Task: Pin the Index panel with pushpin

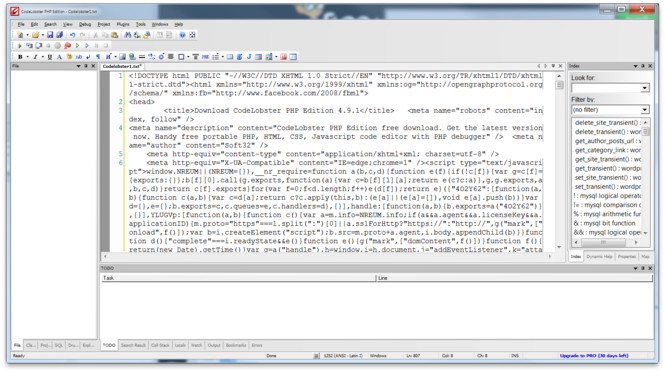Action: 643,66
